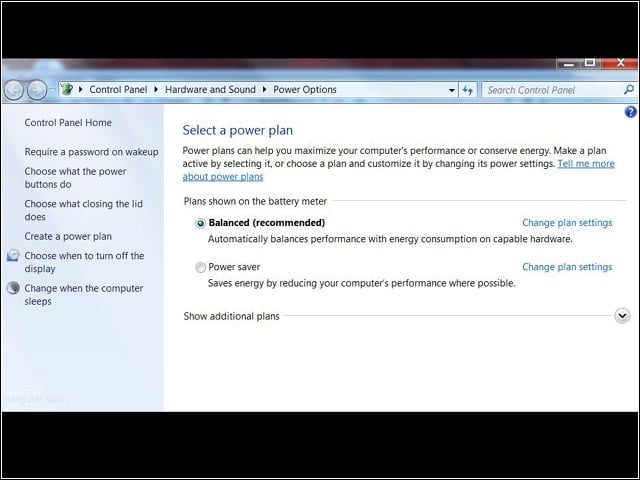Go to Control Panel breadcrumb
The height and width of the screenshot is (480, 640).
[x=118, y=89]
